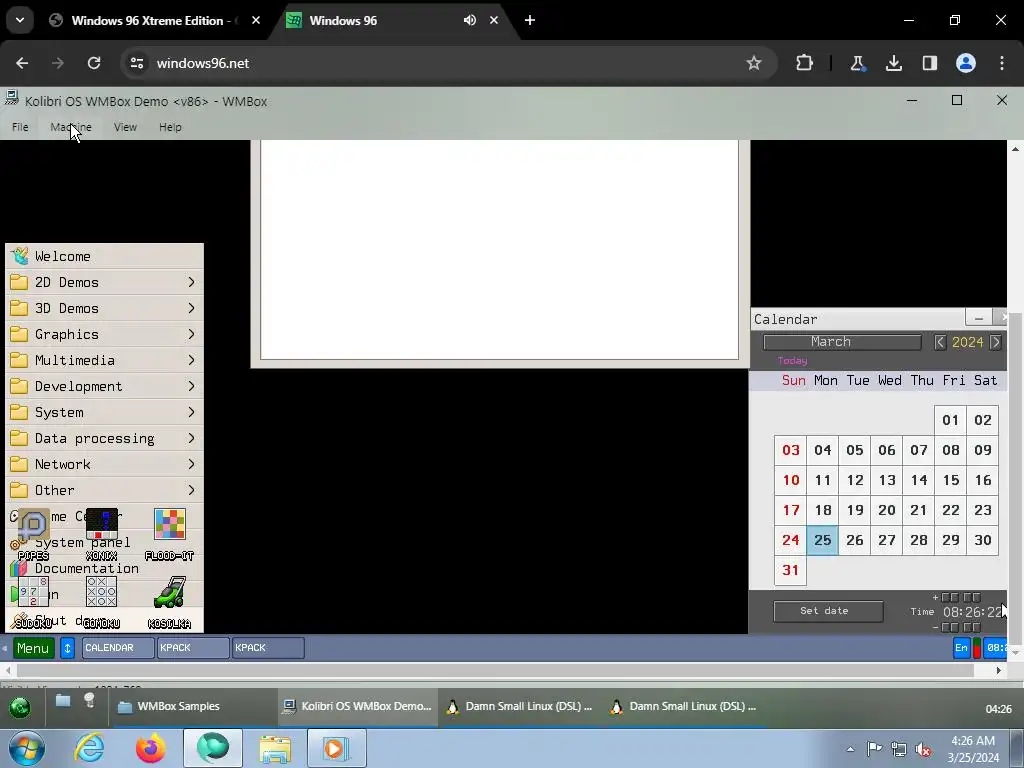1024x768 pixels.
Task: Click the tray volume muted icon
Action: (x=923, y=749)
